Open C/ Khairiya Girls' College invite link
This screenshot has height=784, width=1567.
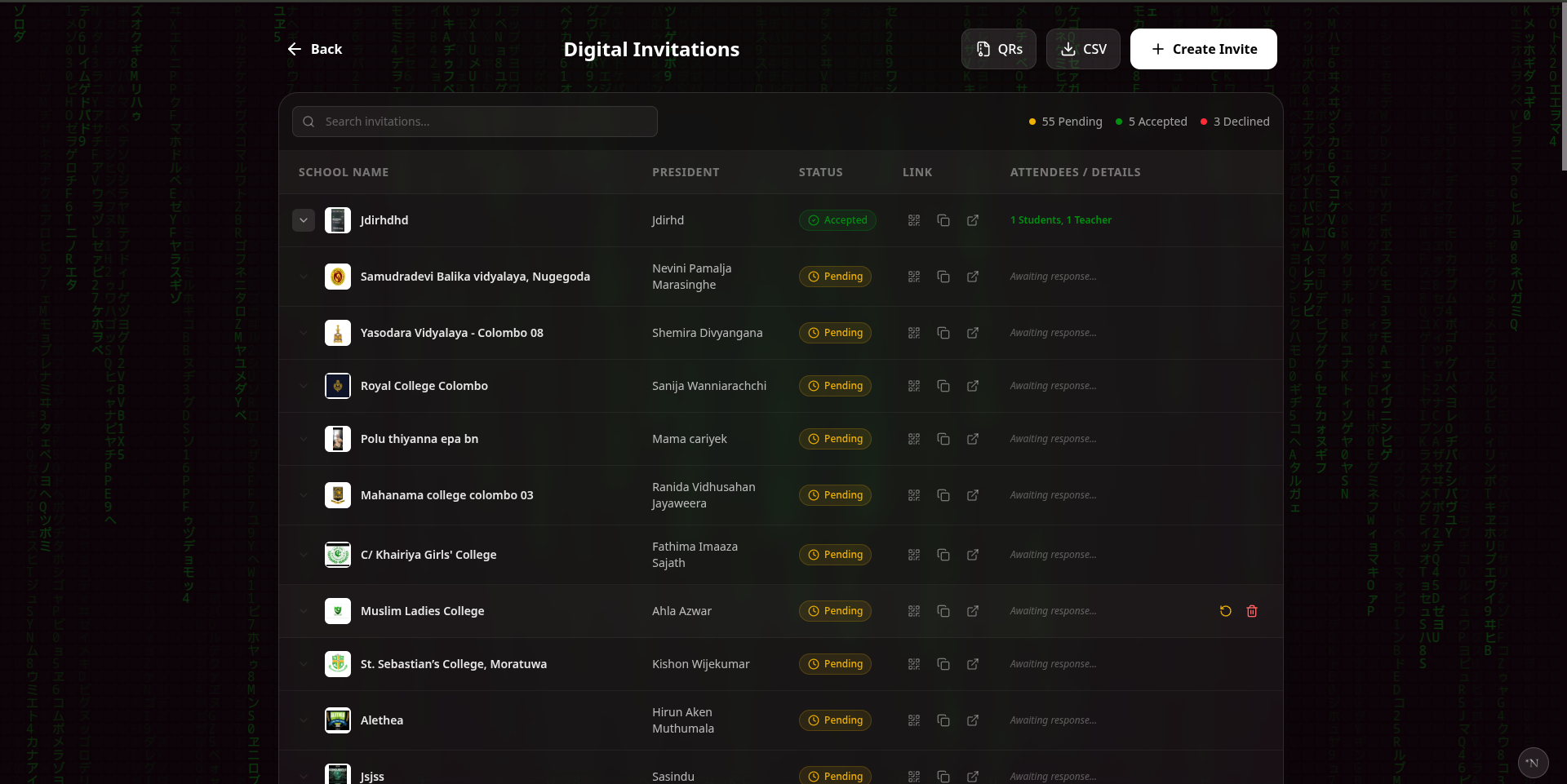[x=972, y=555]
